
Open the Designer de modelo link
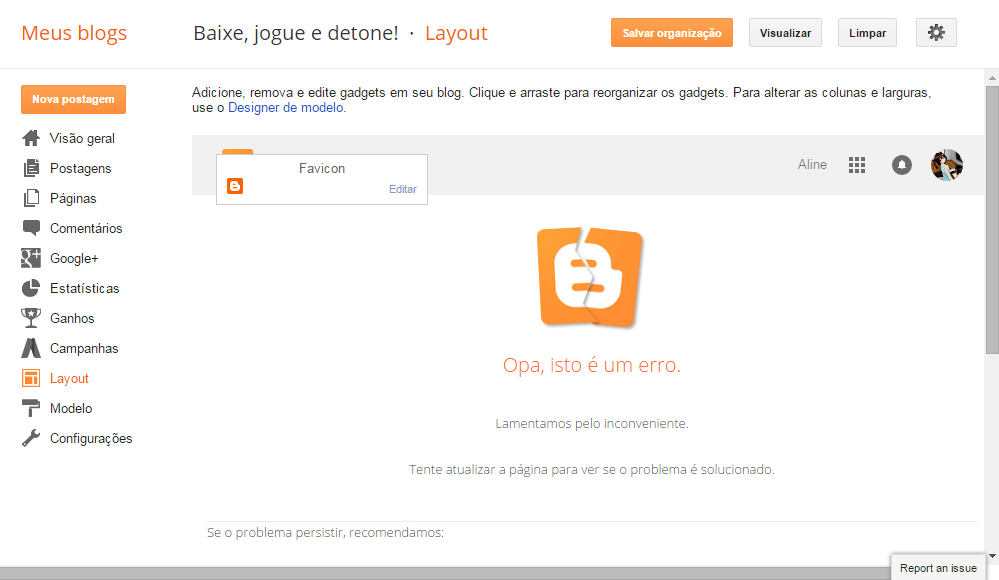[285, 108]
